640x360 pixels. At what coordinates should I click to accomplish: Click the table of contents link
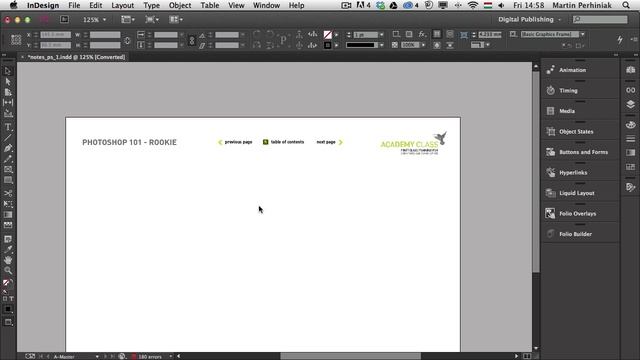(x=284, y=142)
